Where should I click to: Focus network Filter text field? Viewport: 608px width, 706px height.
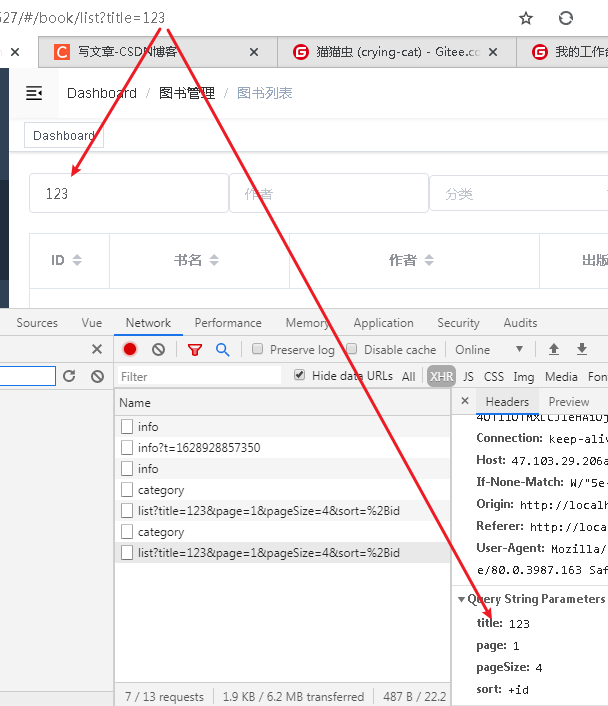(x=200, y=376)
